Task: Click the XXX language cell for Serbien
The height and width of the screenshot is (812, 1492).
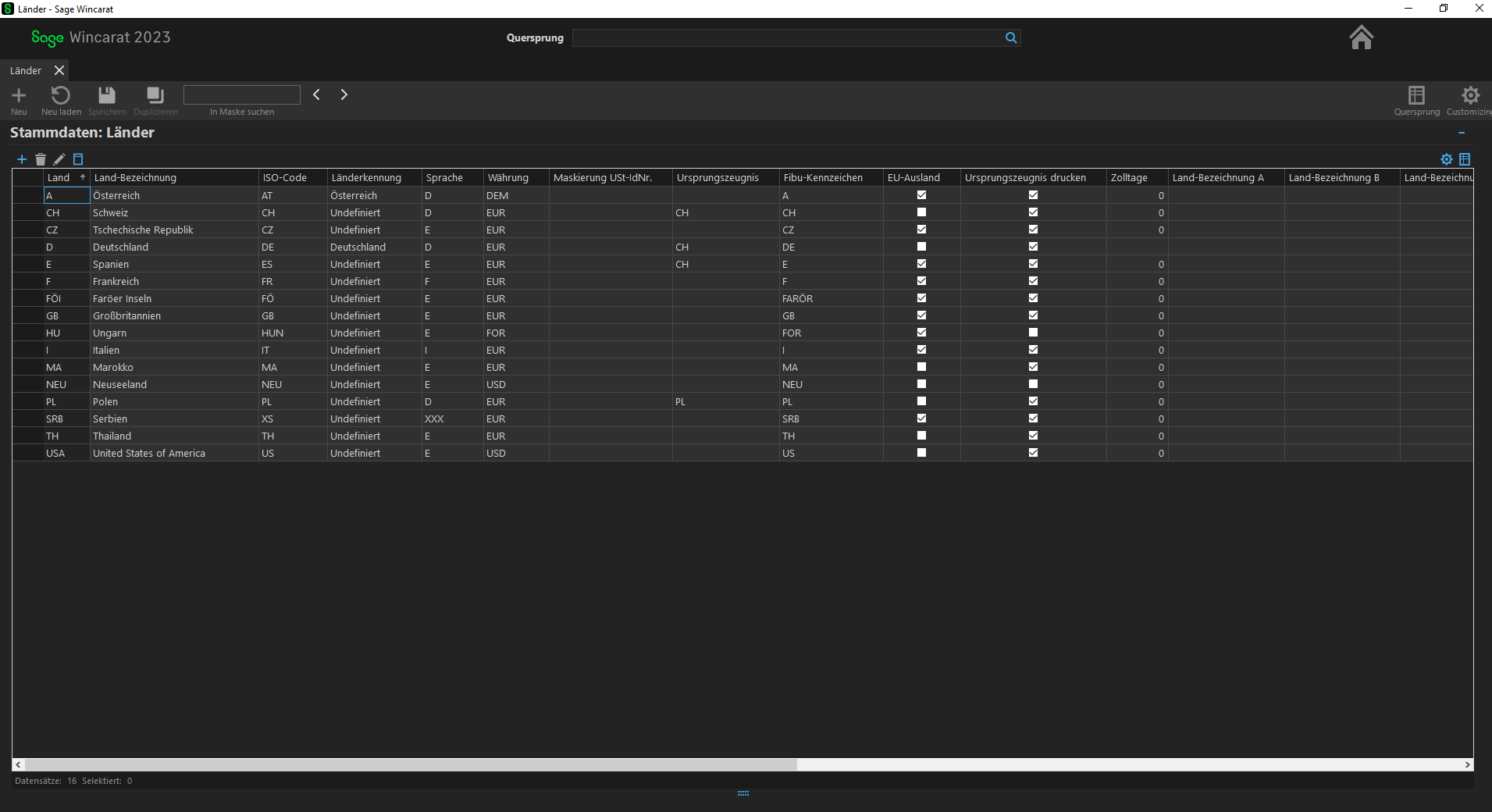Action: tap(453, 418)
